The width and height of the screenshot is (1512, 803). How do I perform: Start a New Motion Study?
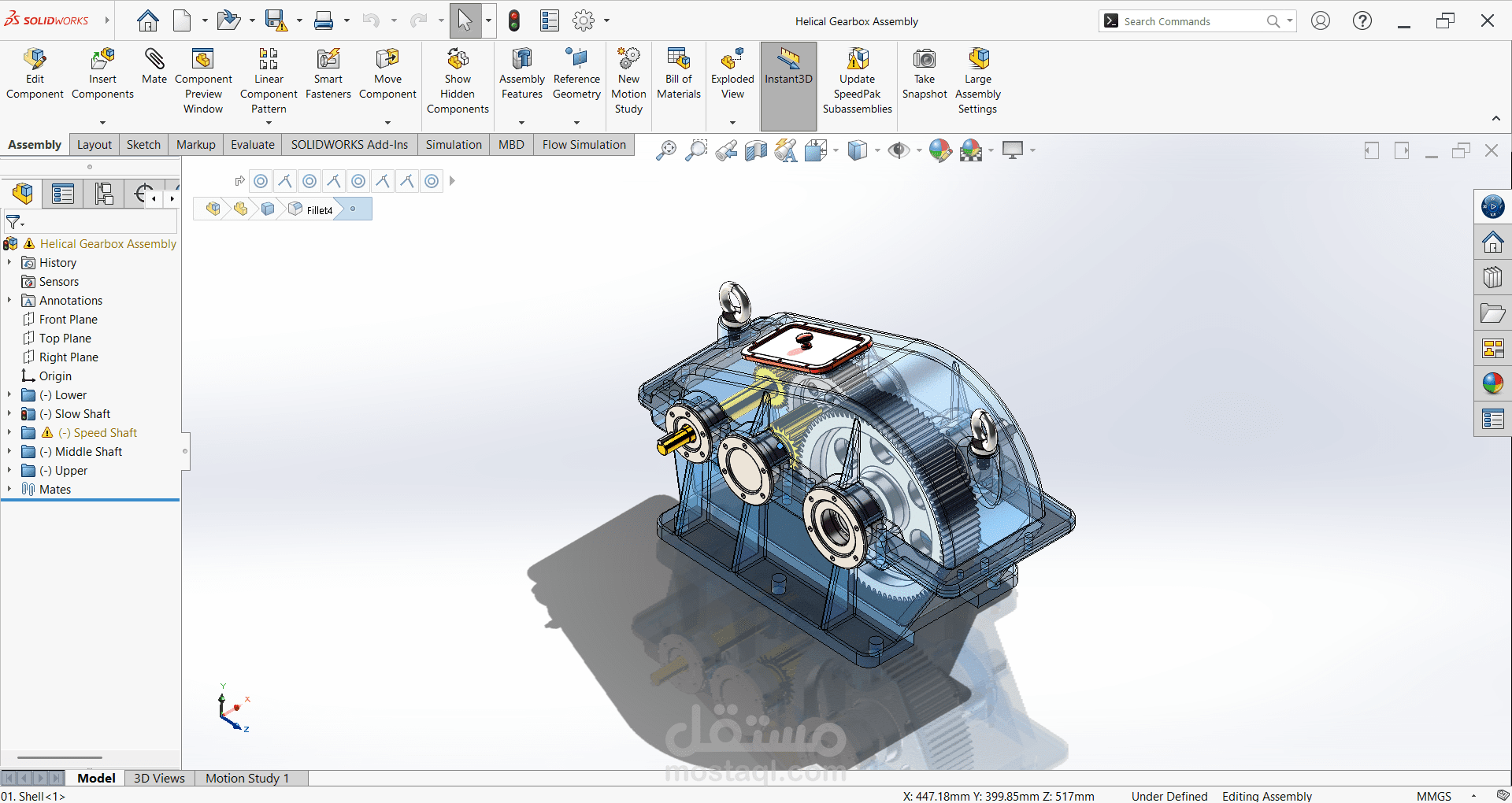click(x=628, y=81)
